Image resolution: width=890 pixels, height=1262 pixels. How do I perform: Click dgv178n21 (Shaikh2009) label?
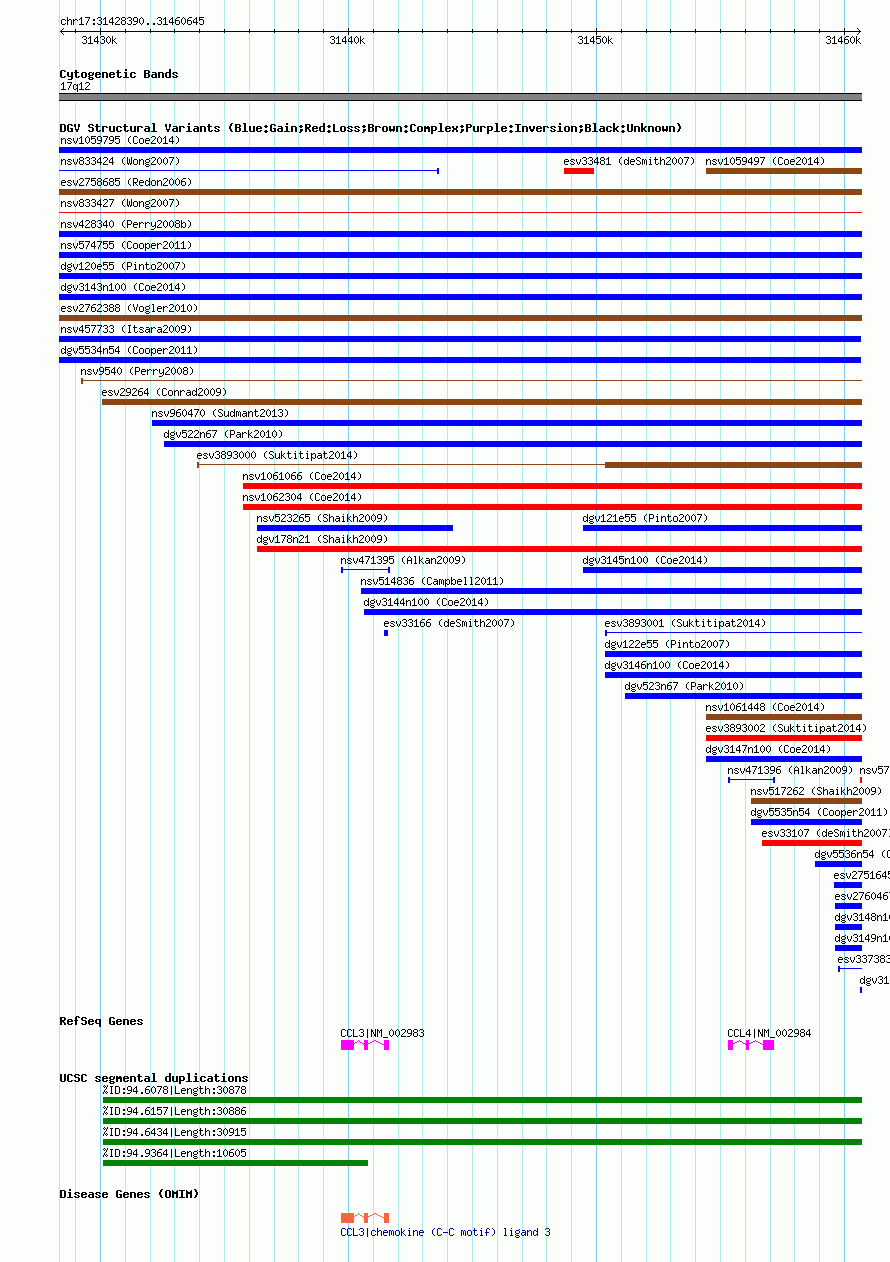click(323, 539)
